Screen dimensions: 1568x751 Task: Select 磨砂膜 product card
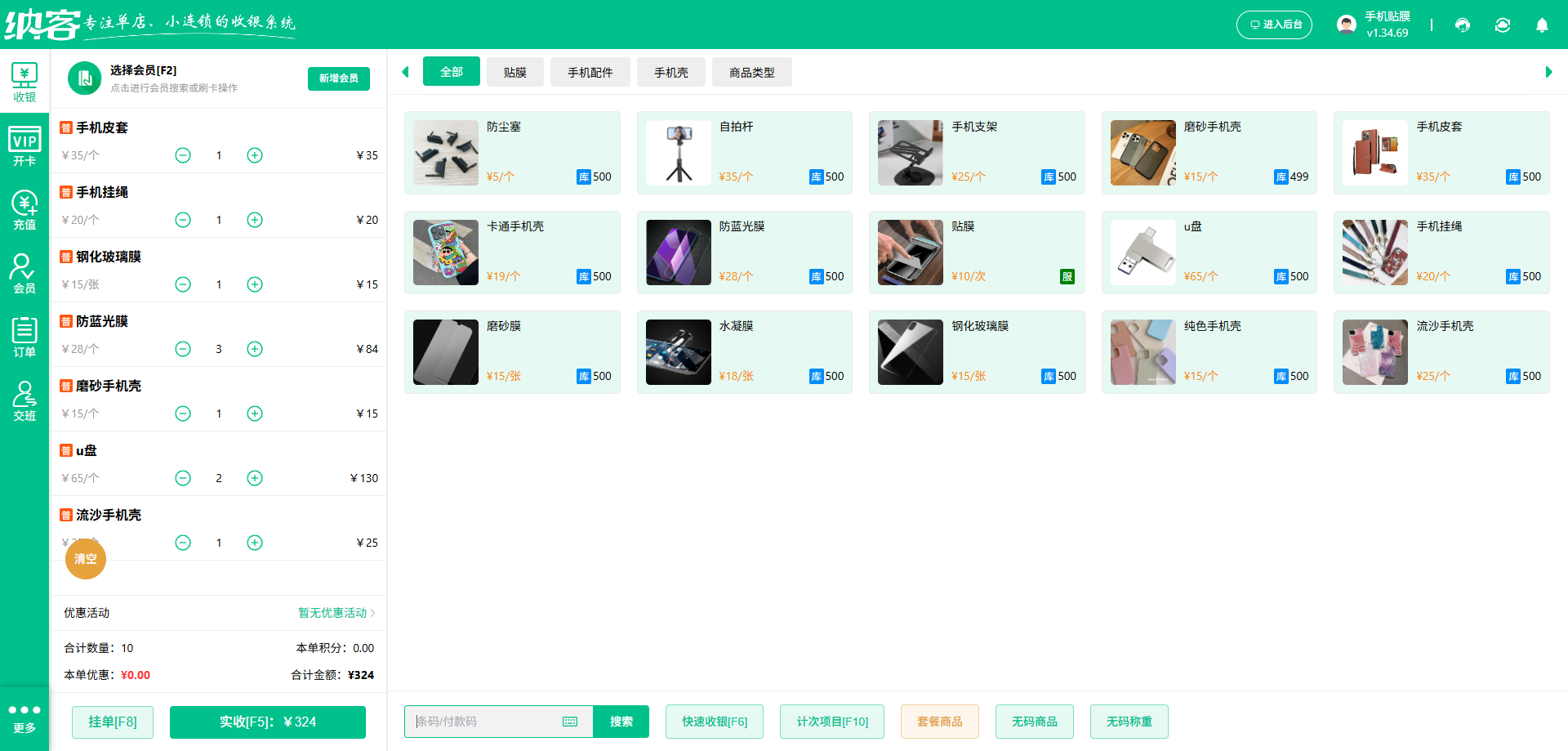[x=512, y=352]
